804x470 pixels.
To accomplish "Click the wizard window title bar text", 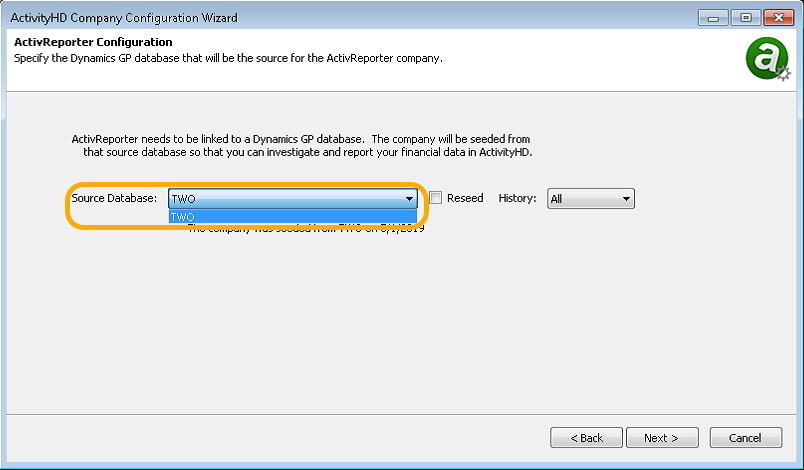I will (124, 18).
